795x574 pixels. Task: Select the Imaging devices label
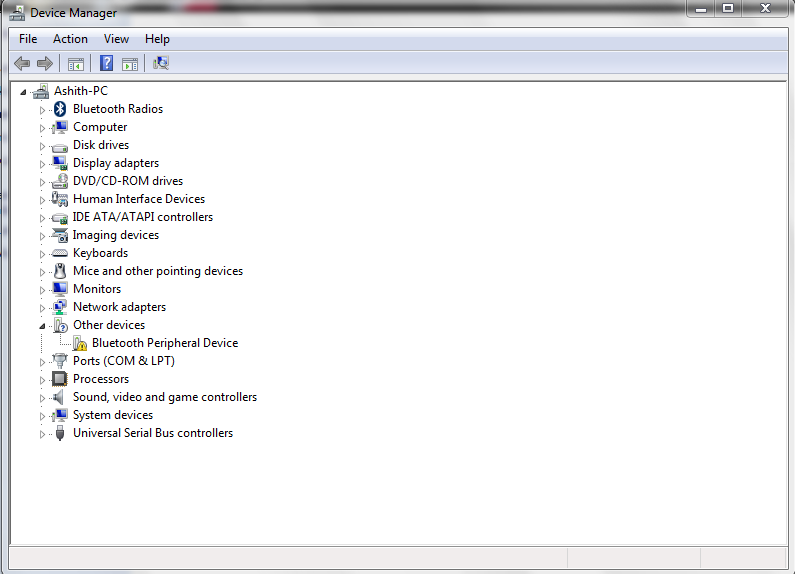tap(116, 235)
